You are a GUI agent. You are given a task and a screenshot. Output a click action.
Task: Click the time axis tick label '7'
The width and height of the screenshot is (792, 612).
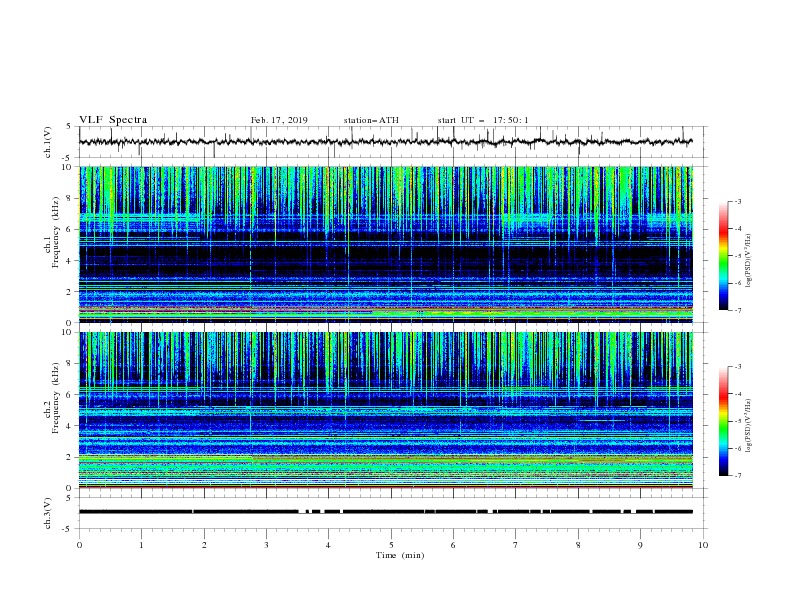click(515, 545)
